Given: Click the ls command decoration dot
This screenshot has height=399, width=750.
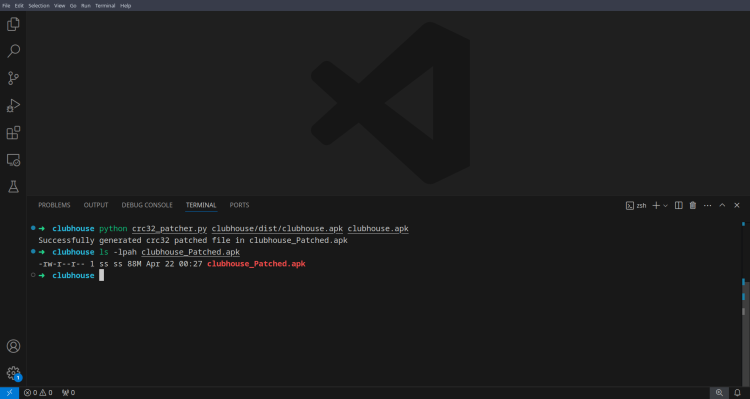Looking at the screenshot, I should [x=33, y=251].
